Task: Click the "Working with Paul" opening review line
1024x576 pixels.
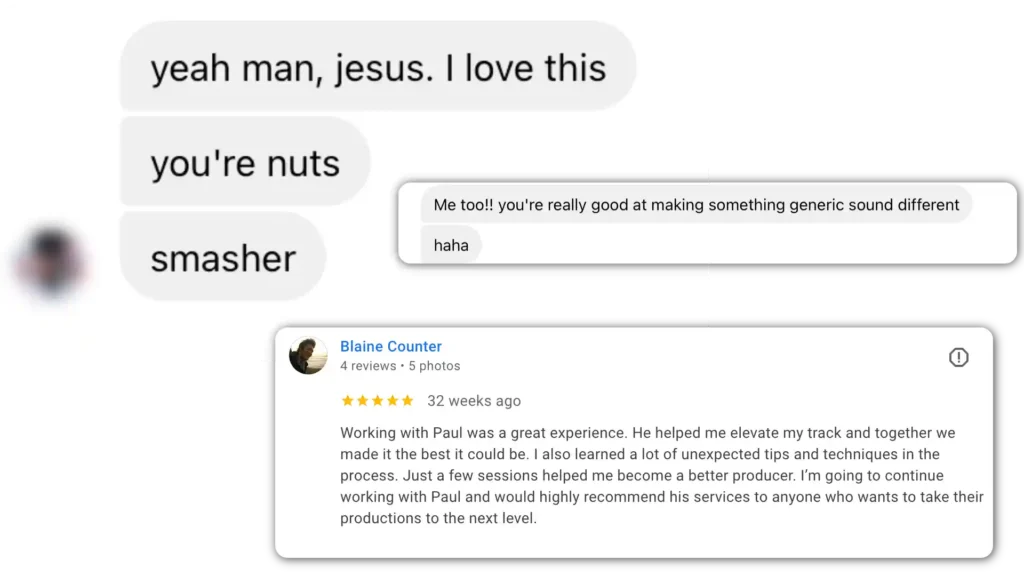Action: click(647, 433)
